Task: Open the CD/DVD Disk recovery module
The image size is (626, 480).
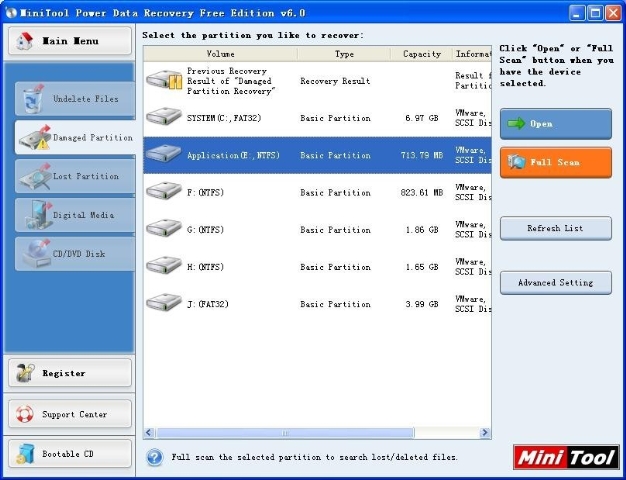Action: [x=33, y=253]
